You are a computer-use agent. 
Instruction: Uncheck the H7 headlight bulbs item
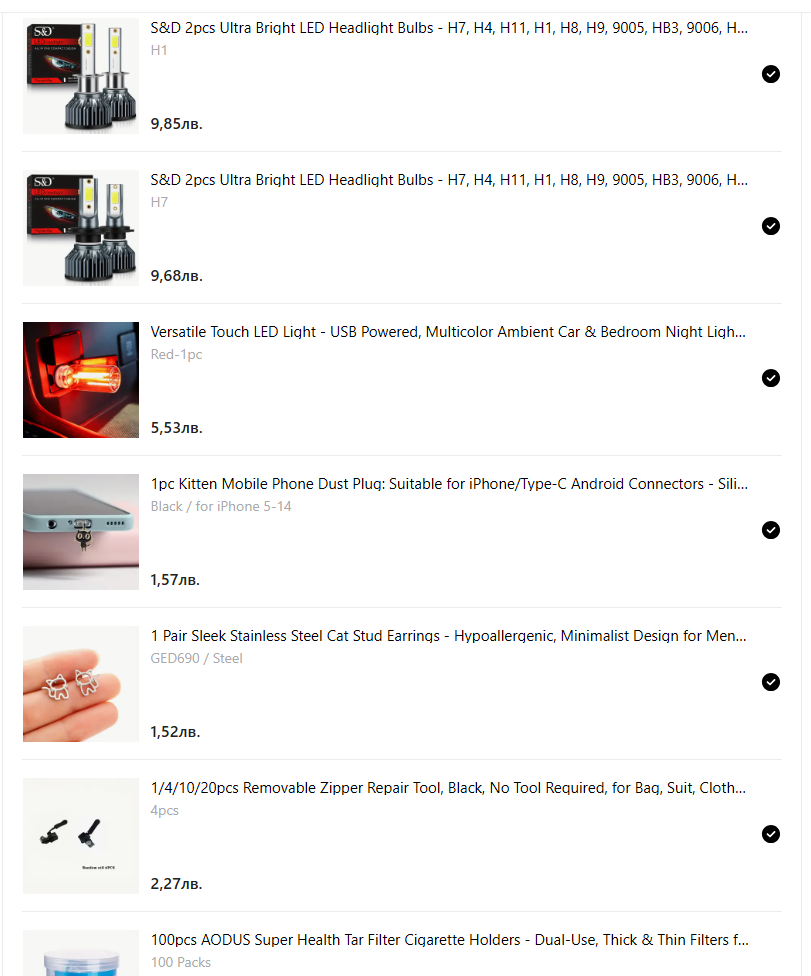point(771,226)
